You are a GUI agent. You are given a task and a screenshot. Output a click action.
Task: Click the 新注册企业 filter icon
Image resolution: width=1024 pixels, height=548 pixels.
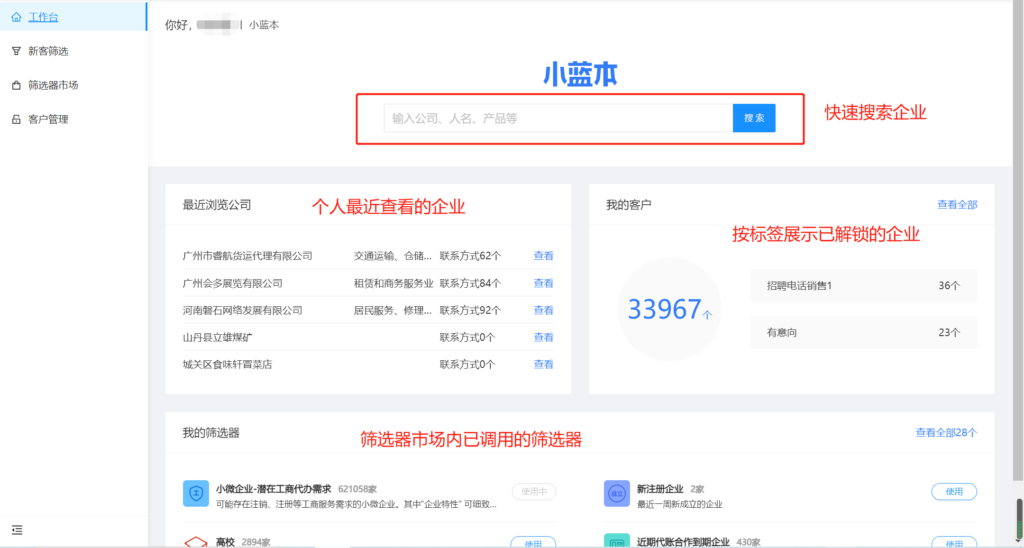coord(617,493)
